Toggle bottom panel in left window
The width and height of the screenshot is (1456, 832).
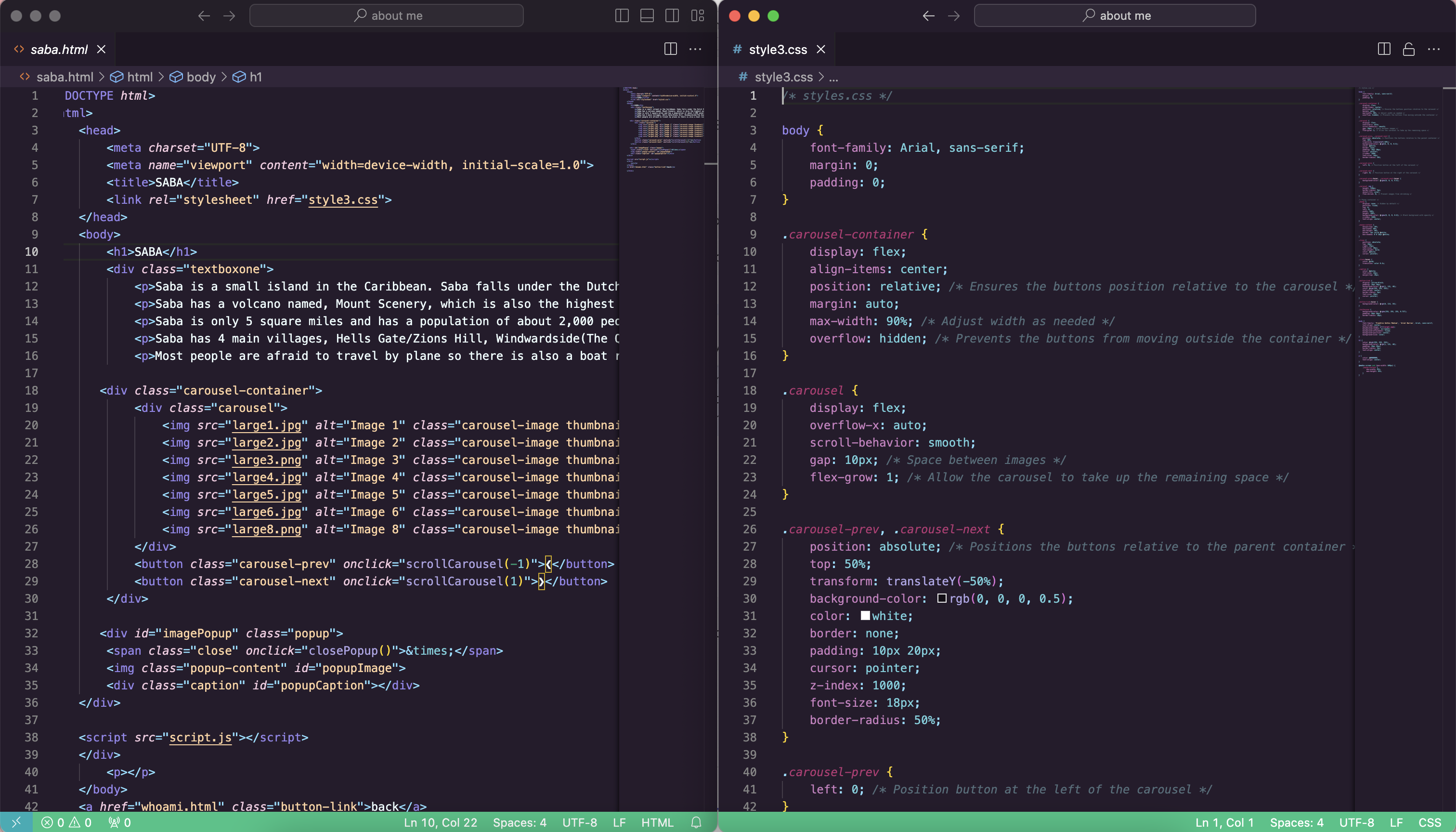point(647,15)
